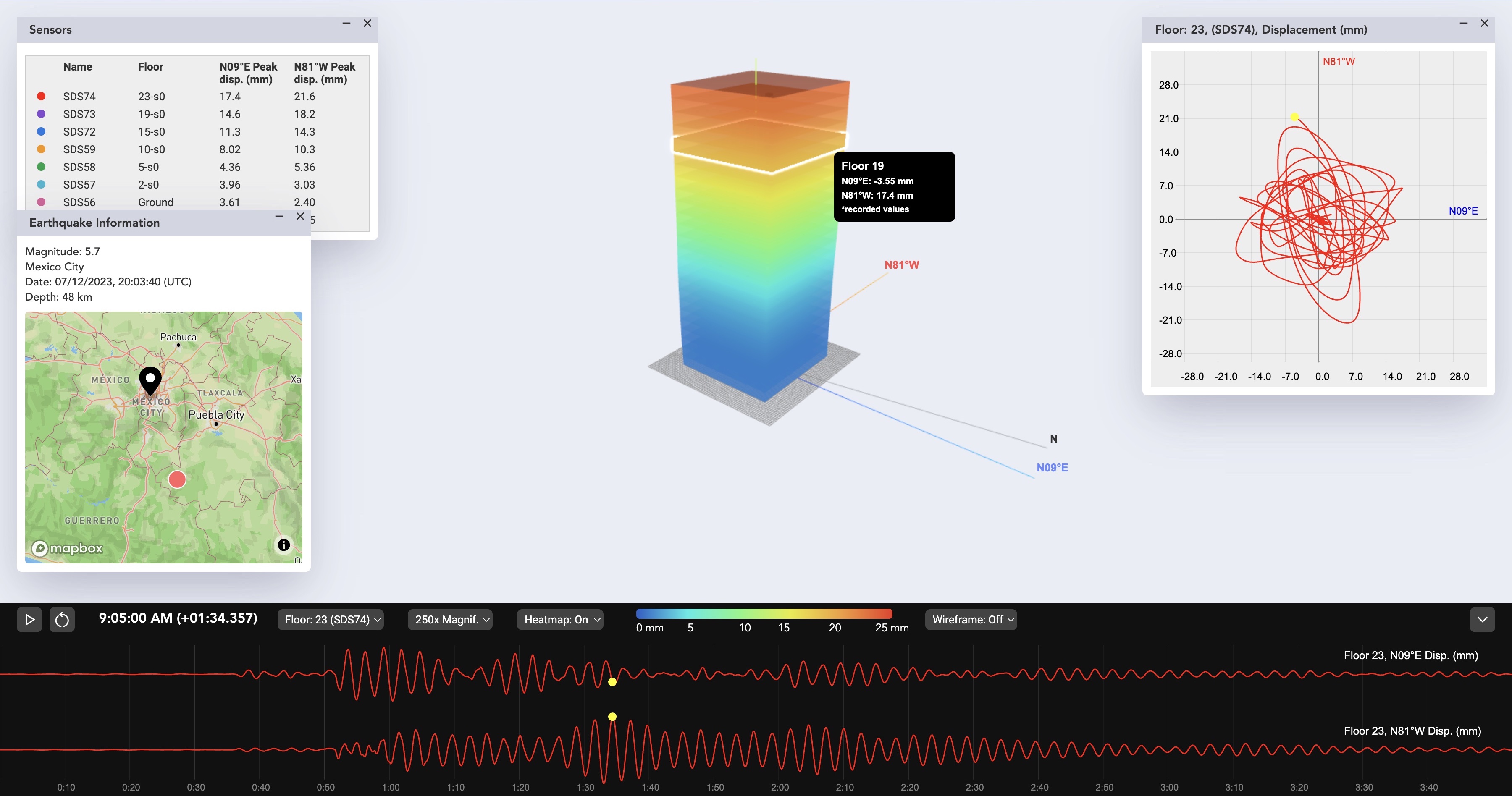Click the pink dot beside sensor SDS56
The image size is (1512, 796).
(x=41, y=202)
